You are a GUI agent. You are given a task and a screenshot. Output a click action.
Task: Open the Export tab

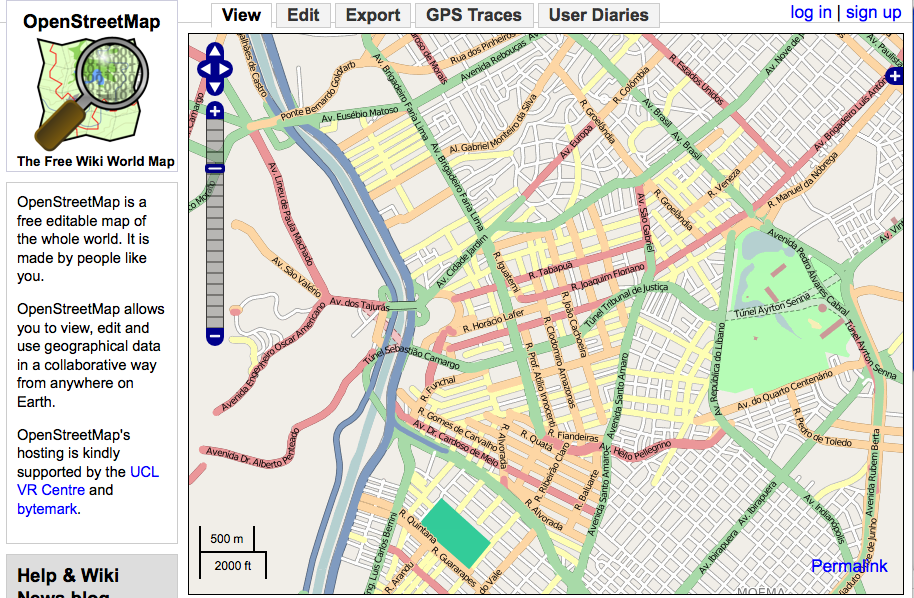pyautogui.click(x=373, y=15)
